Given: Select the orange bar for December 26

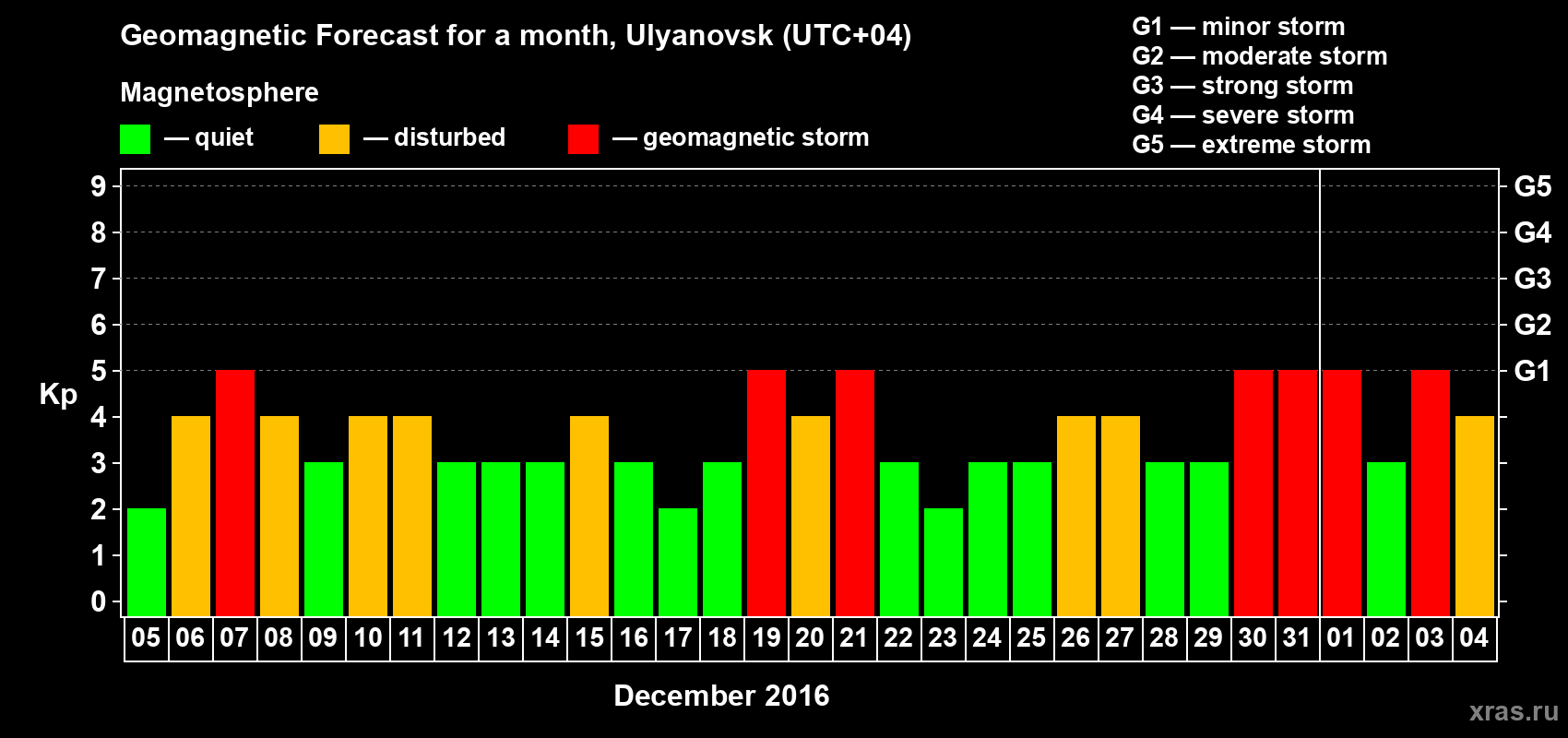Looking at the screenshot, I should (x=1076, y=516).
